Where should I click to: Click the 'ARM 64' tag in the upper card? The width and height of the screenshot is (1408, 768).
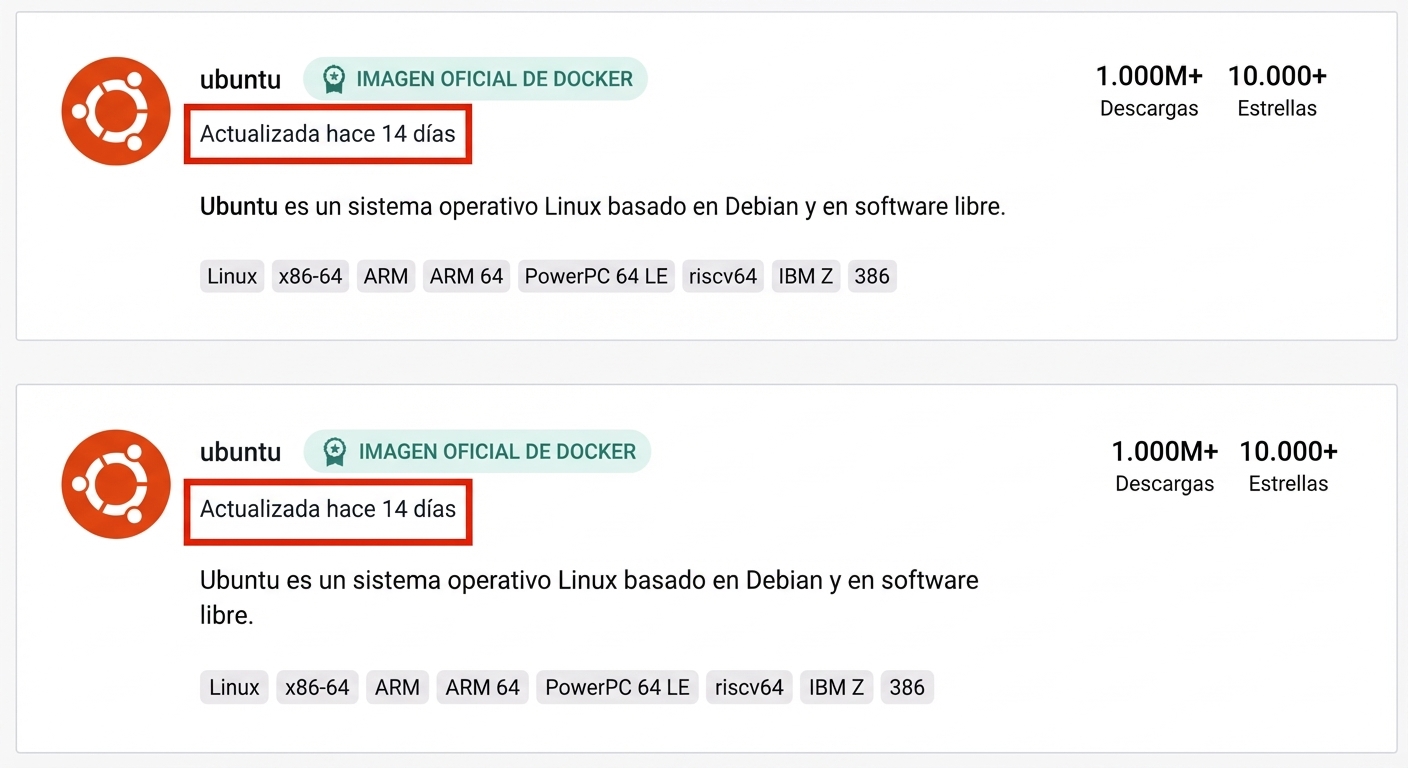[x=466, y=276]
